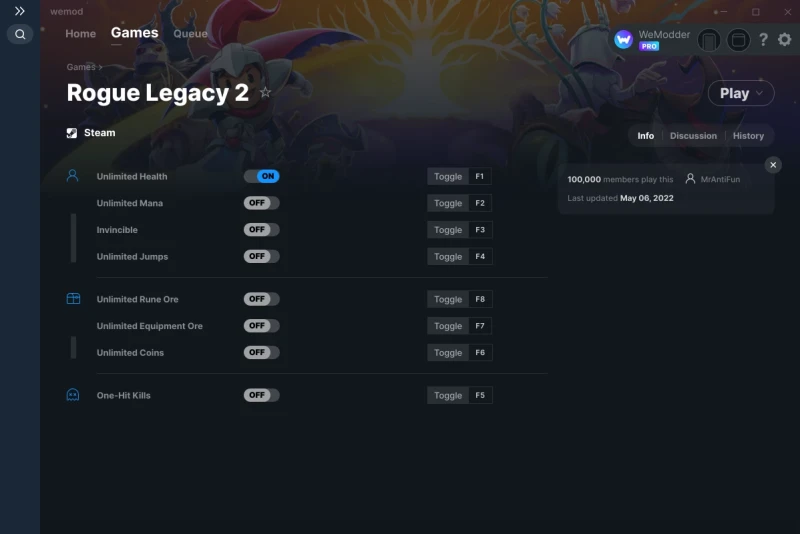Screen dimensions: 800x534
Task: Open the help question mark icon
Action: [x=763, y=40]
